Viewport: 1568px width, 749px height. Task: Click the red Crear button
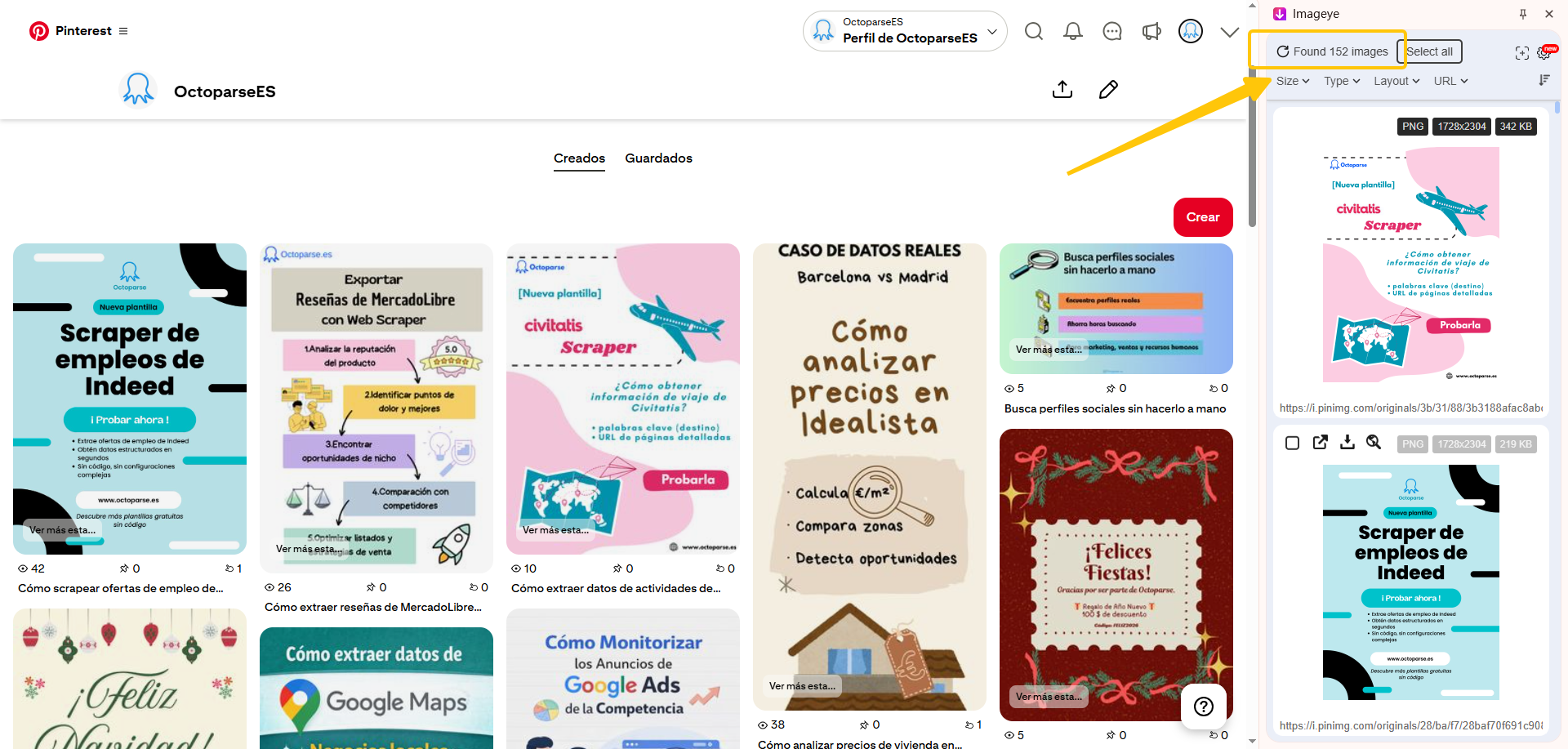click(x=1202, y=217)
